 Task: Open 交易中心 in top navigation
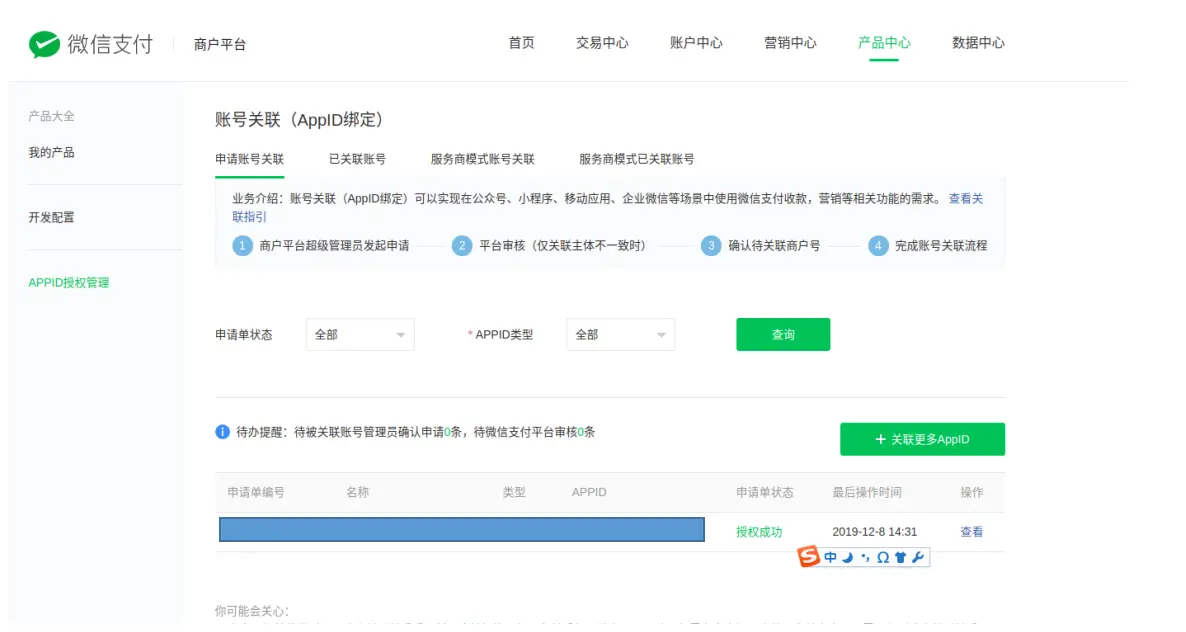click(x=602, y=43)
